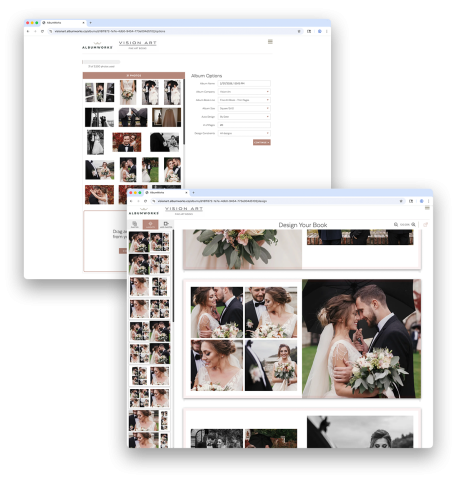Click the Albumworks logo on the album options page

(x=97, y=45)
